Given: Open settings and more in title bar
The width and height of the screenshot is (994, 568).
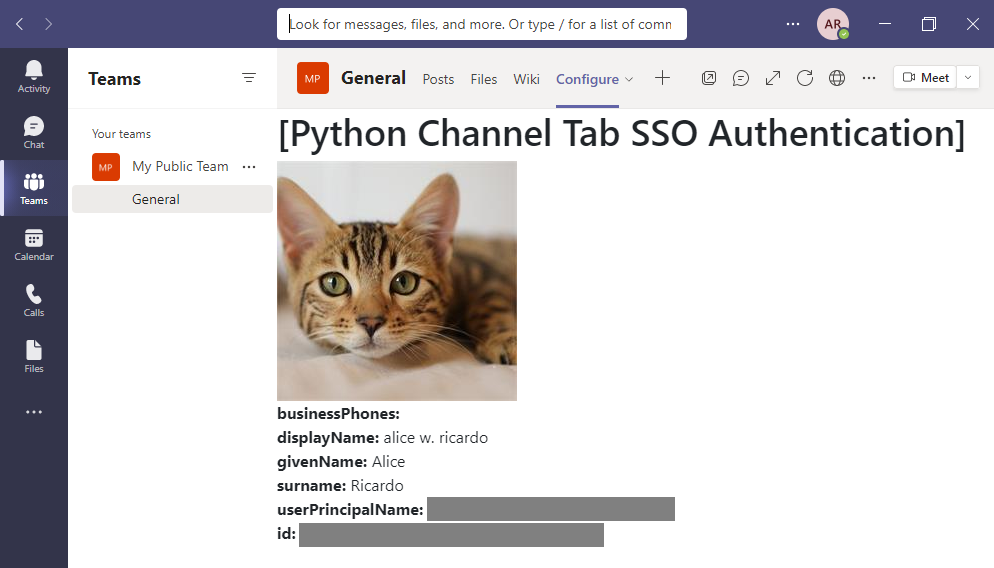Looking at the screenshot, I should (793, 24).
